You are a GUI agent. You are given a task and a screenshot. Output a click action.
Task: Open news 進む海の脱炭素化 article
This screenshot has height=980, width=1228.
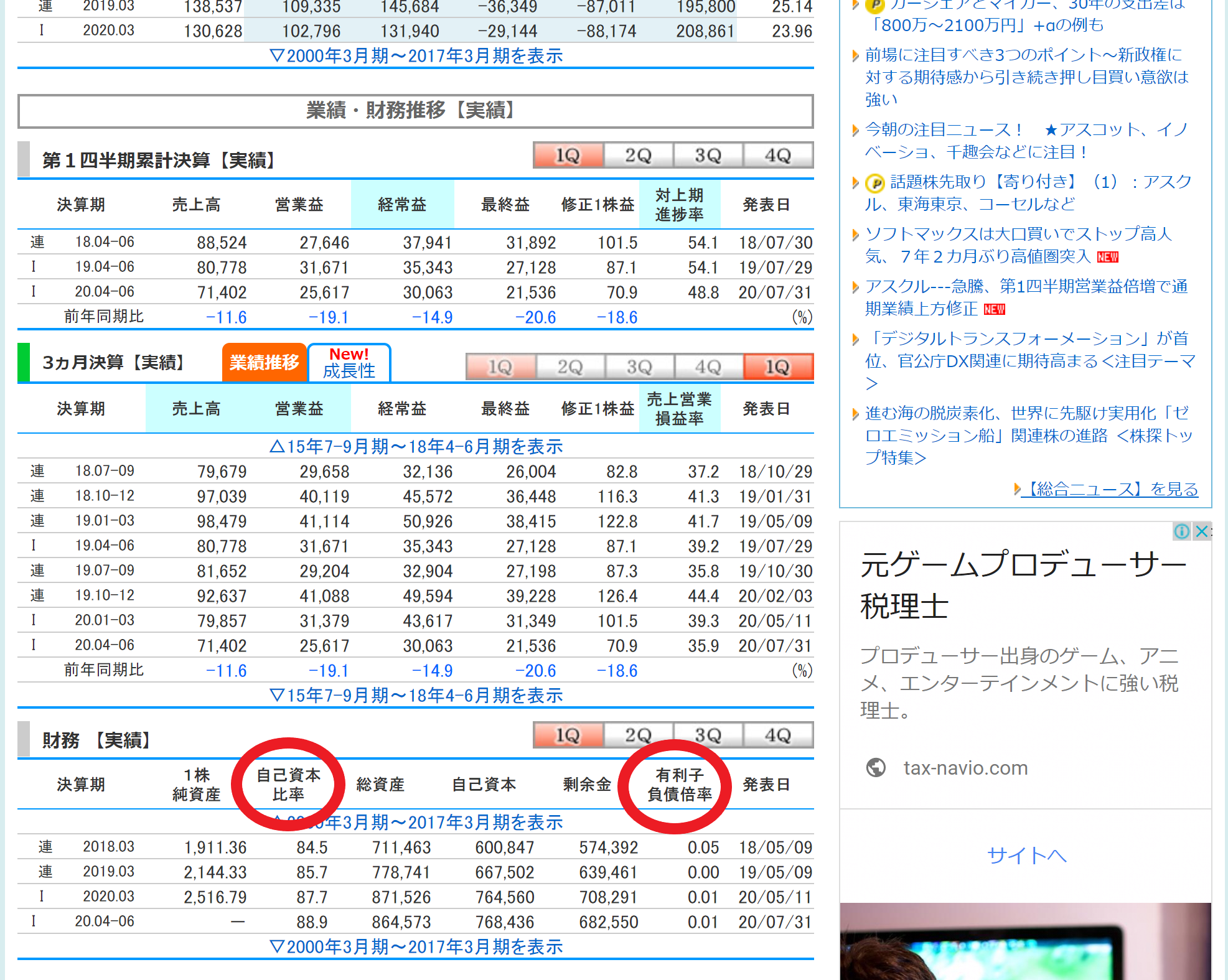click(1028, 436)
